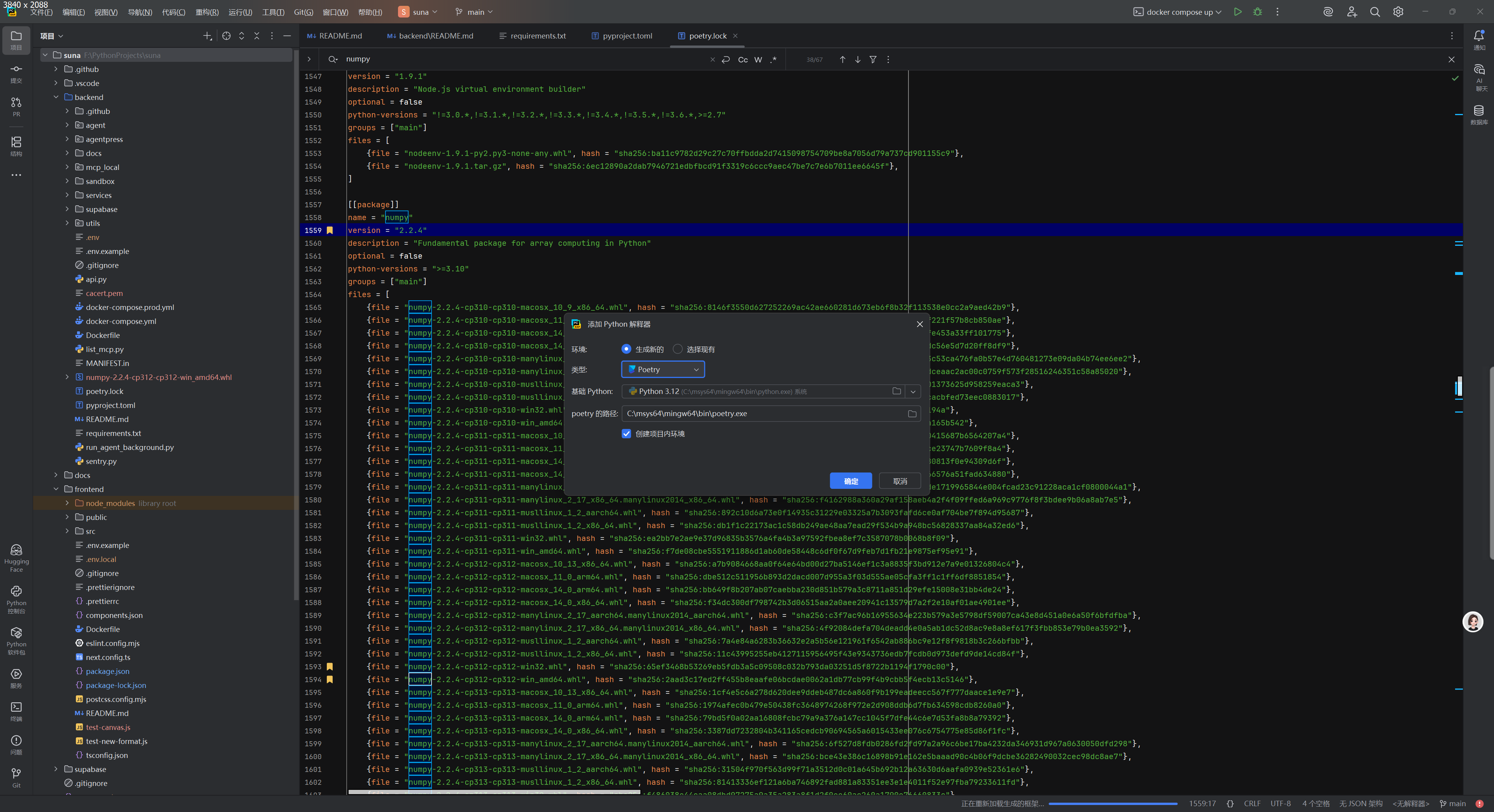This screenshot has width=1494, height=812.
Task: Click the 确定 button
Action: pyautogui.click(x=851, y=481)
